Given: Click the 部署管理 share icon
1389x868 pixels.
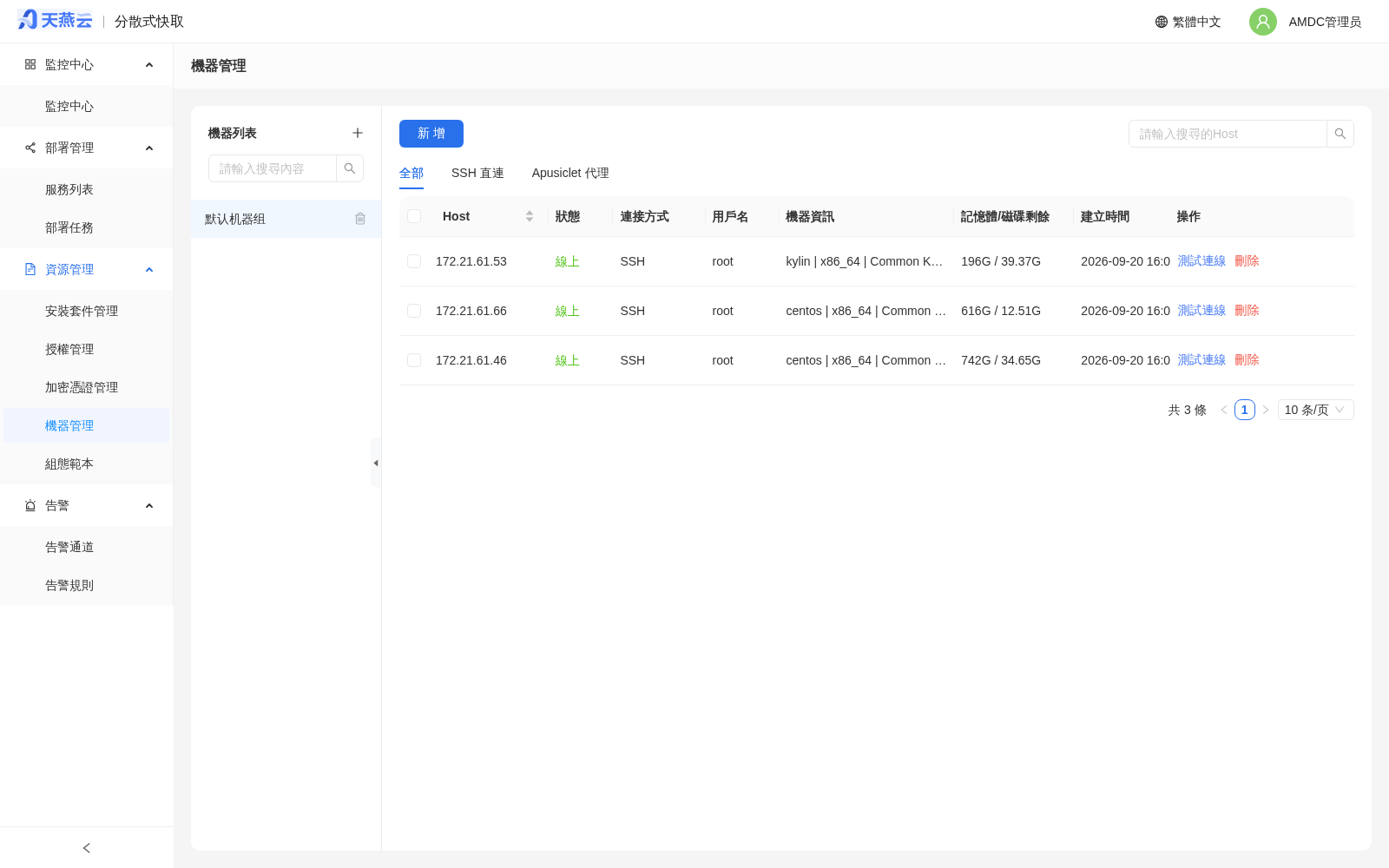Looking at the screenshot, I should 30,148.
